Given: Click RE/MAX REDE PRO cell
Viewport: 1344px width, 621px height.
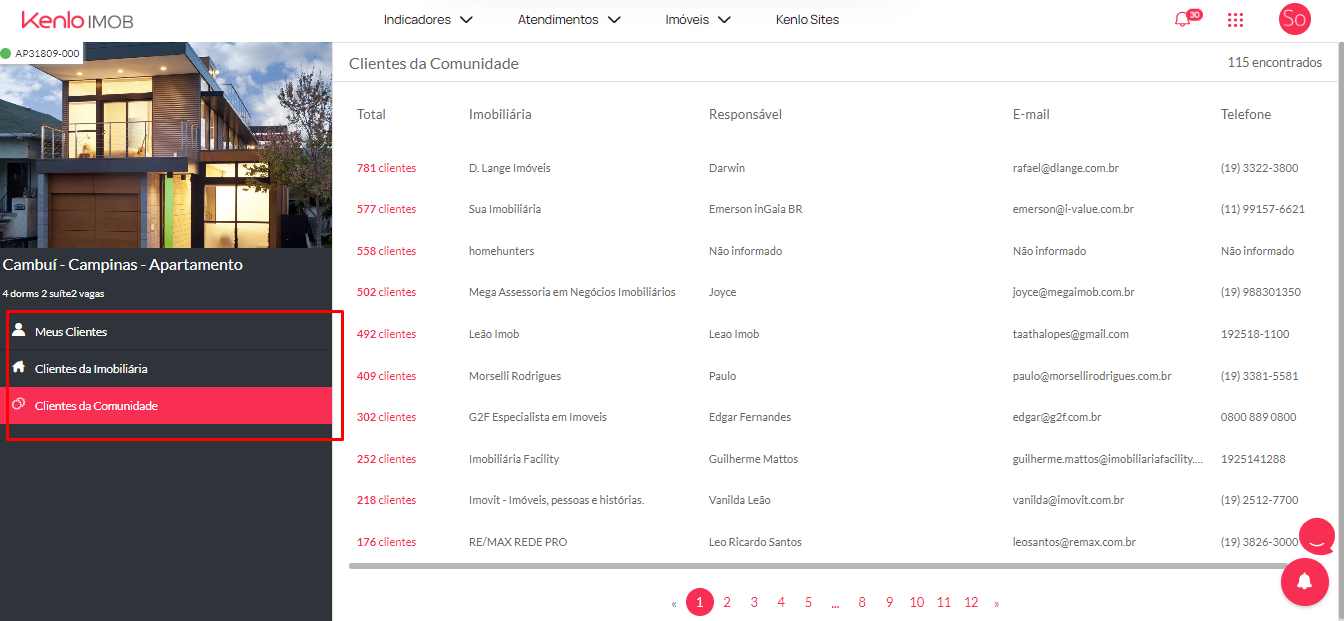Looking at the screenshot, I should tap(518, 542).
